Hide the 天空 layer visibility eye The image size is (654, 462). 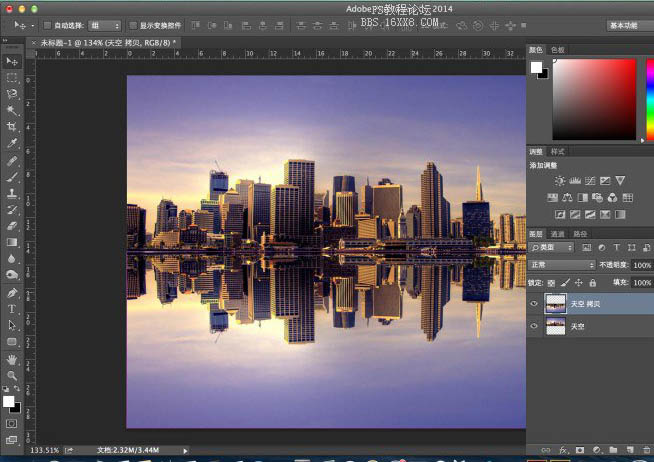tap(534, 326)
